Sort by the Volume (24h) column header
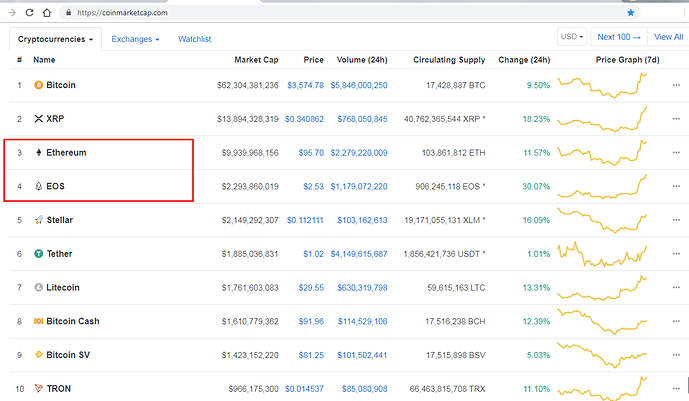This screenshot has height=401, width=689. pyautogui.click(x=362, y=60)
